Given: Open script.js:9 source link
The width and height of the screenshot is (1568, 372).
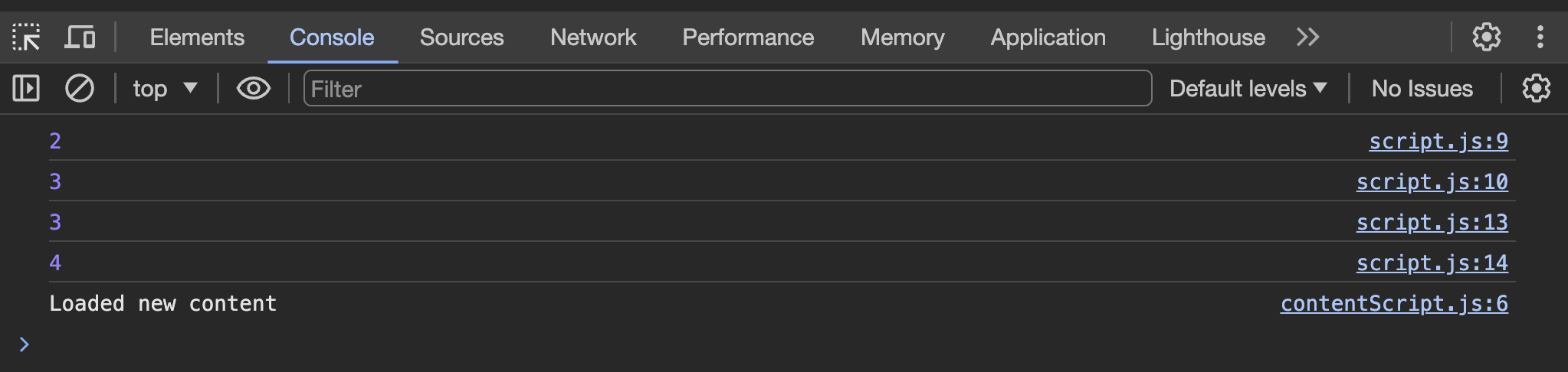Looking at the screenshot, I should (x=1438, y=141).
